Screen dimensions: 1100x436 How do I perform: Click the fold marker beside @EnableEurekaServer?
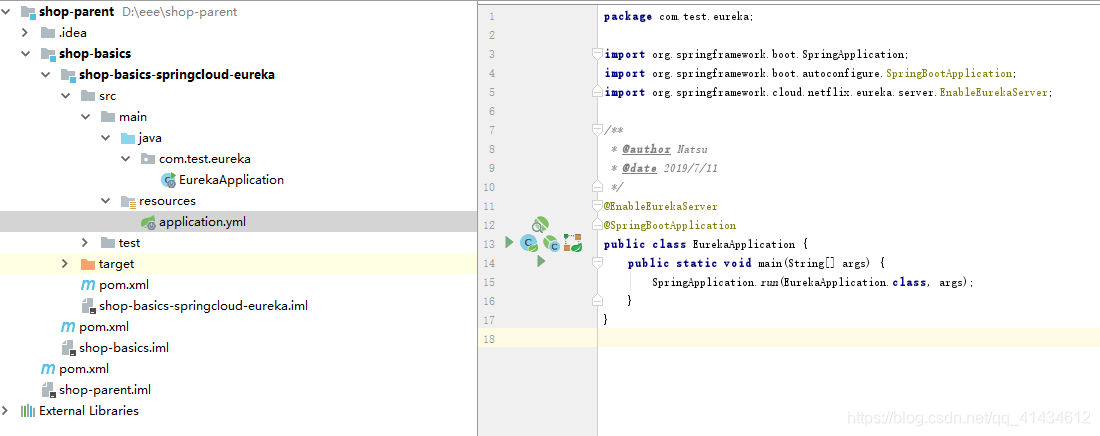pyautogui.click(x=597, y=206)
